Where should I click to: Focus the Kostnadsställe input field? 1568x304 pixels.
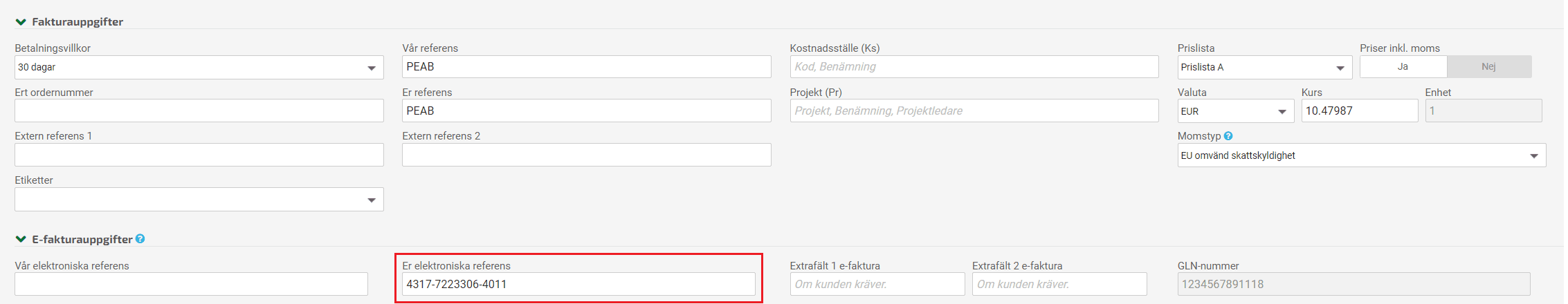(974, 67)
